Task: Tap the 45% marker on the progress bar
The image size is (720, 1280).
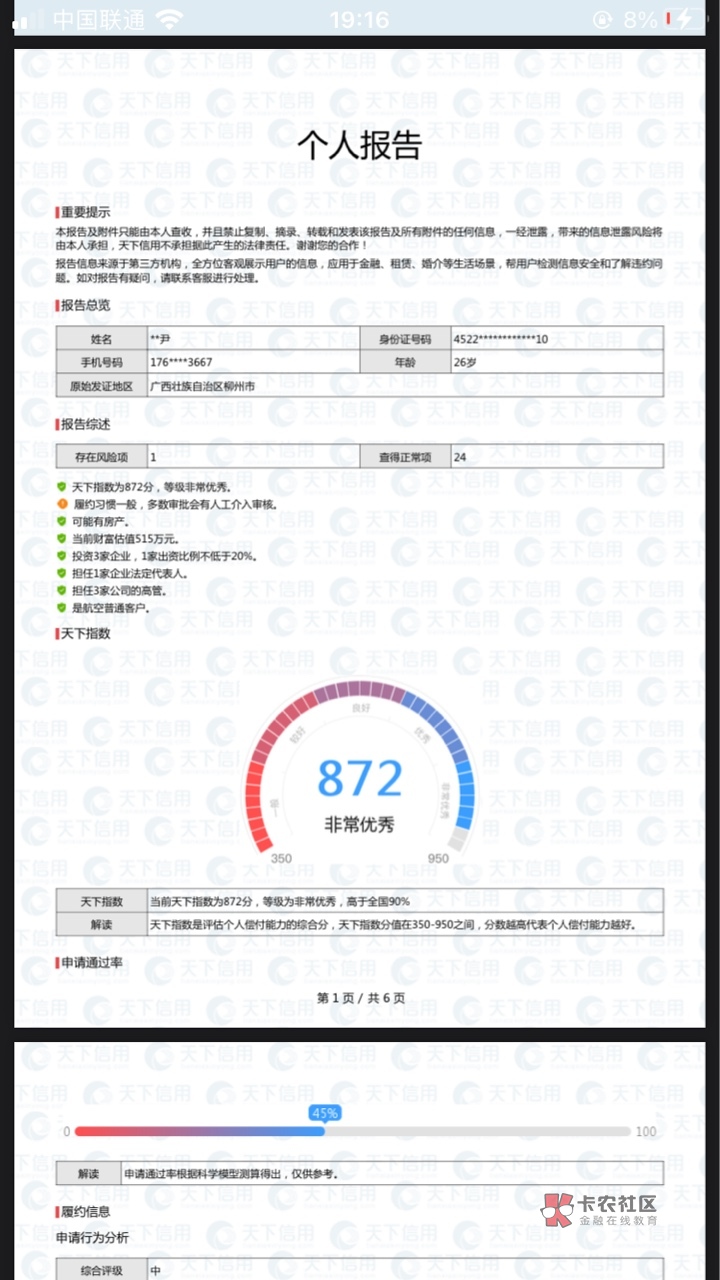Action: (324, 1113)
